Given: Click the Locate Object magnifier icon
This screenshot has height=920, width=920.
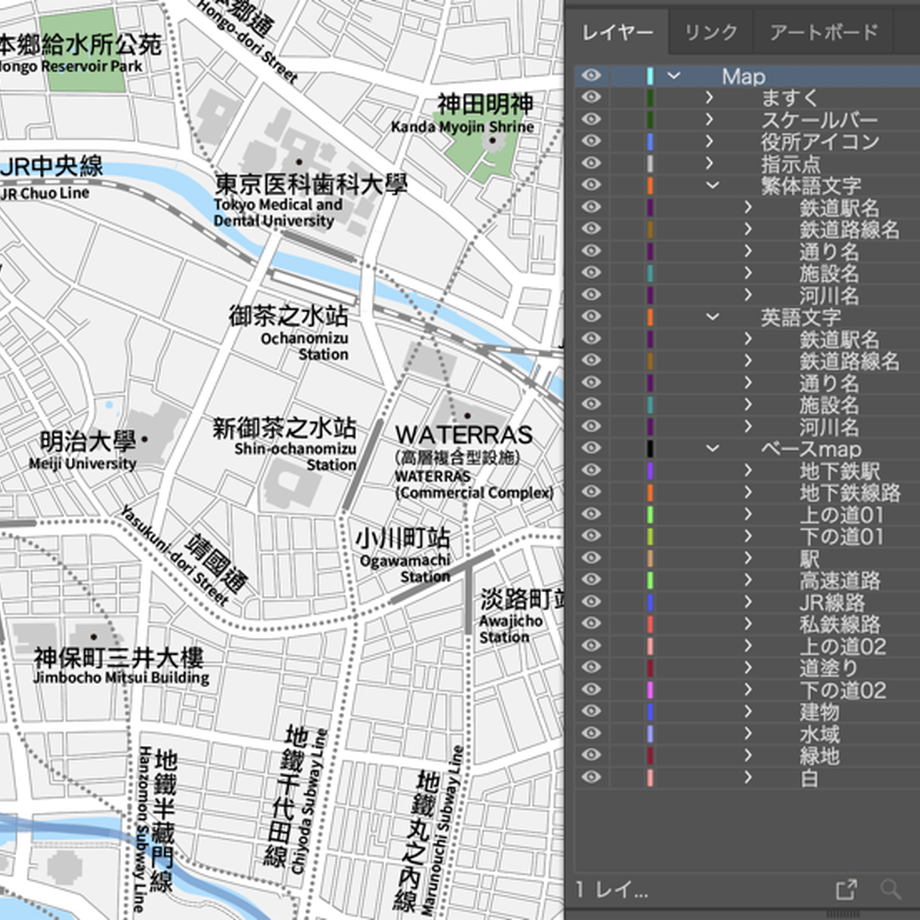Looking at the screenshot, I should click(x=891, y=889).
